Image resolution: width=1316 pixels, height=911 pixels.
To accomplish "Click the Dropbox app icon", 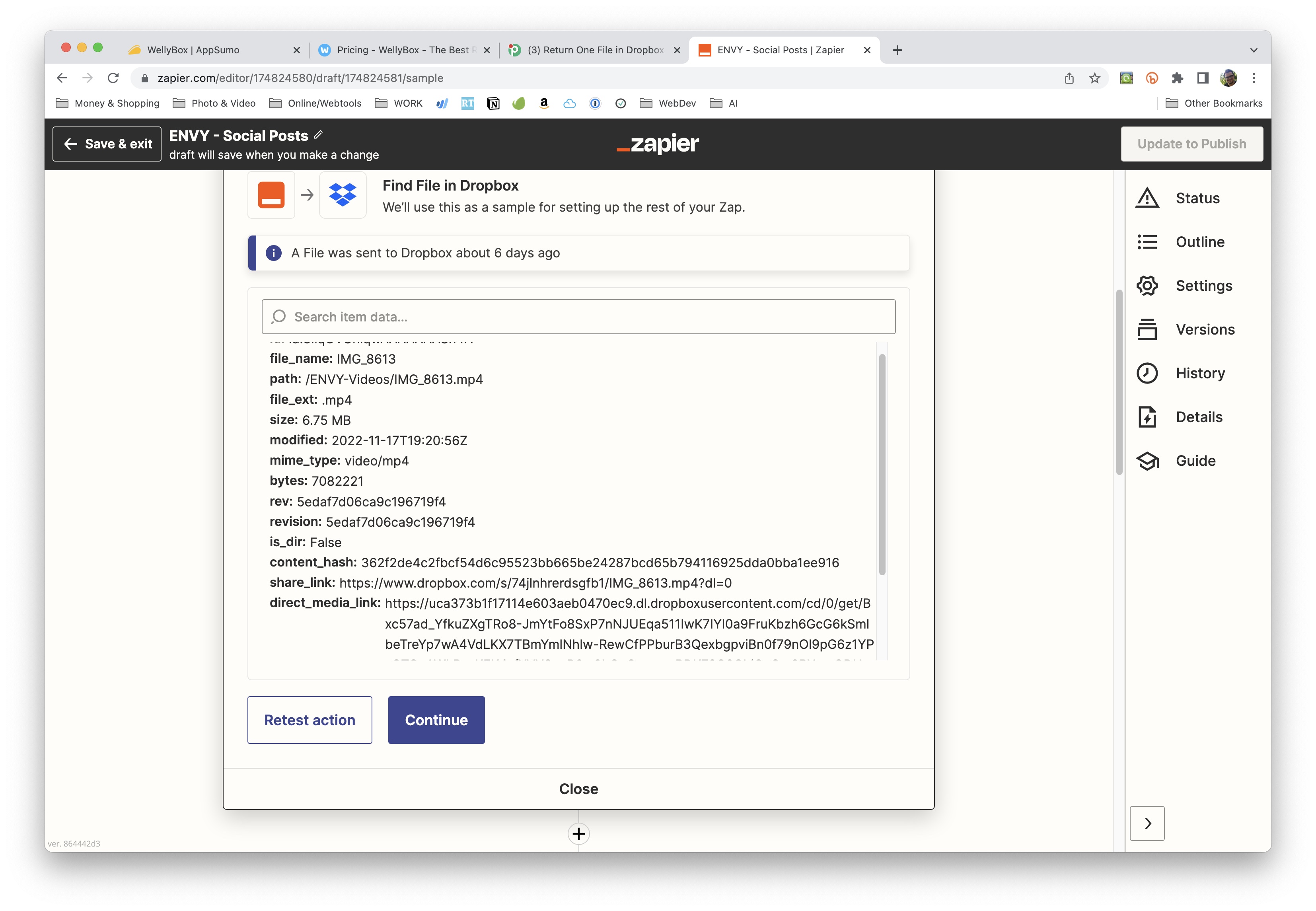I will [343, 195].
